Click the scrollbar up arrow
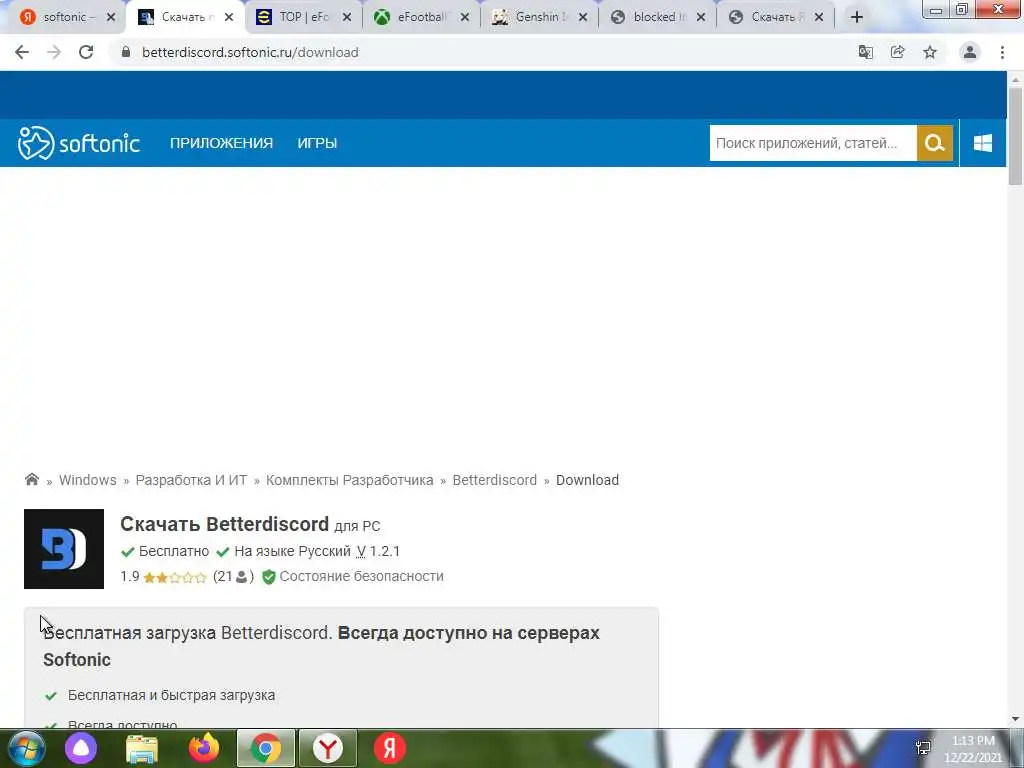Screen dimensions: 1024x768 tap(1015, 80)
